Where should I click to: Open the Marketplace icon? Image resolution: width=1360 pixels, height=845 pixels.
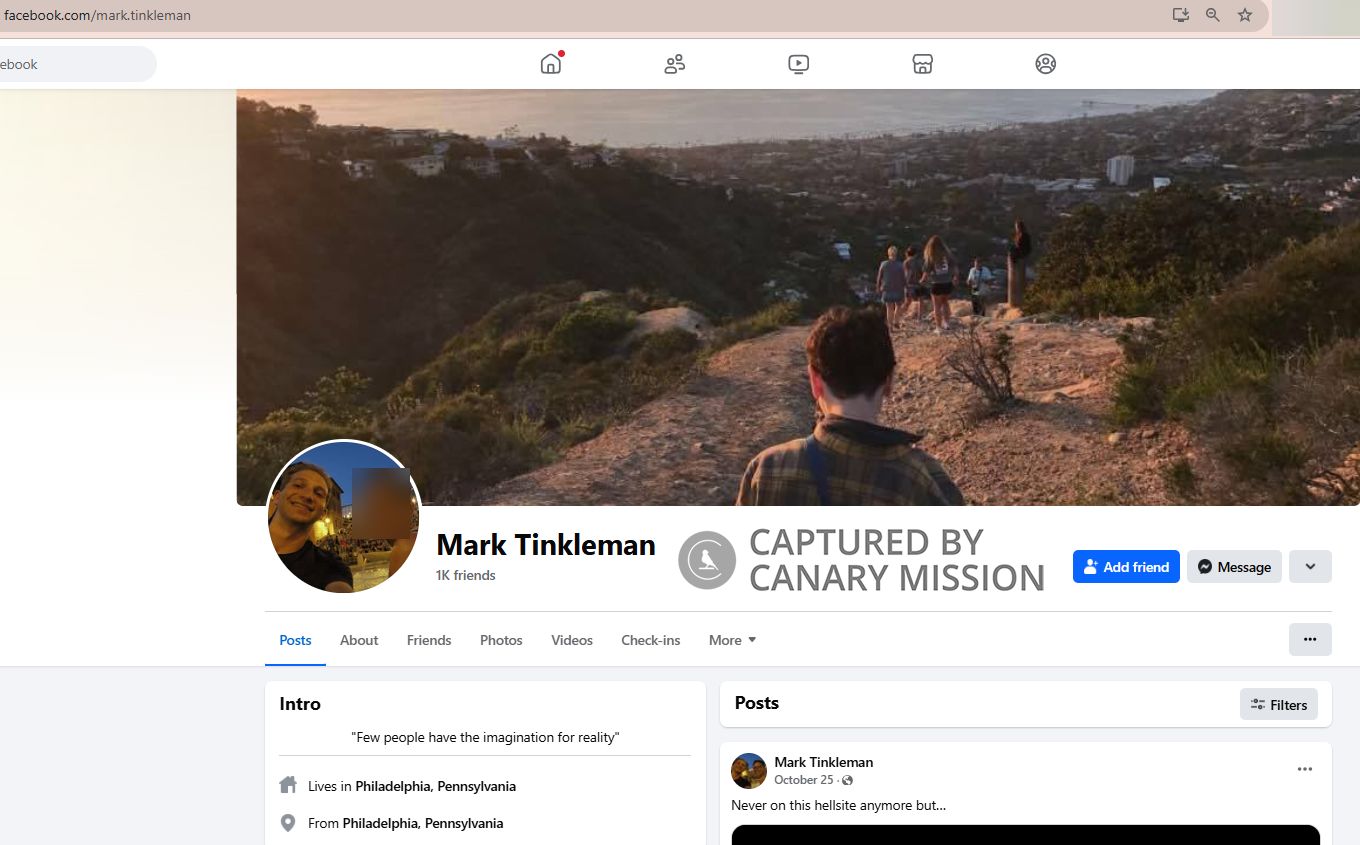tap(922, 62)
